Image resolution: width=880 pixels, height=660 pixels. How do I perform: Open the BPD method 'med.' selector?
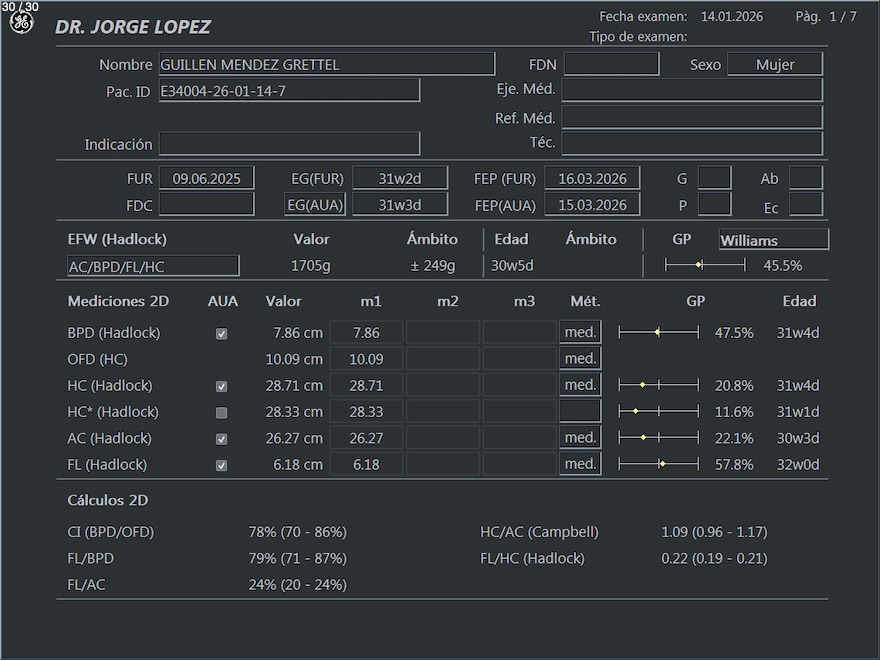point(580,333)
